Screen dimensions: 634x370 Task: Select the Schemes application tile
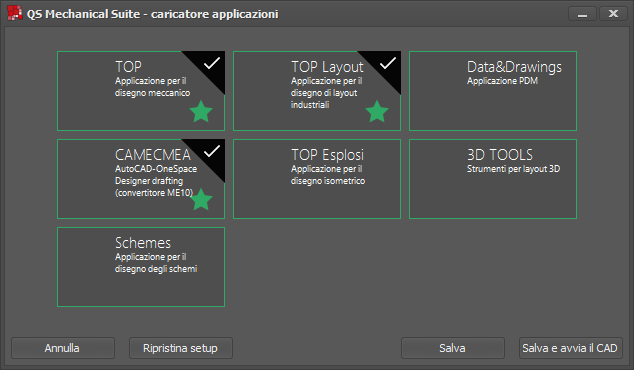[x=141, y=267]
